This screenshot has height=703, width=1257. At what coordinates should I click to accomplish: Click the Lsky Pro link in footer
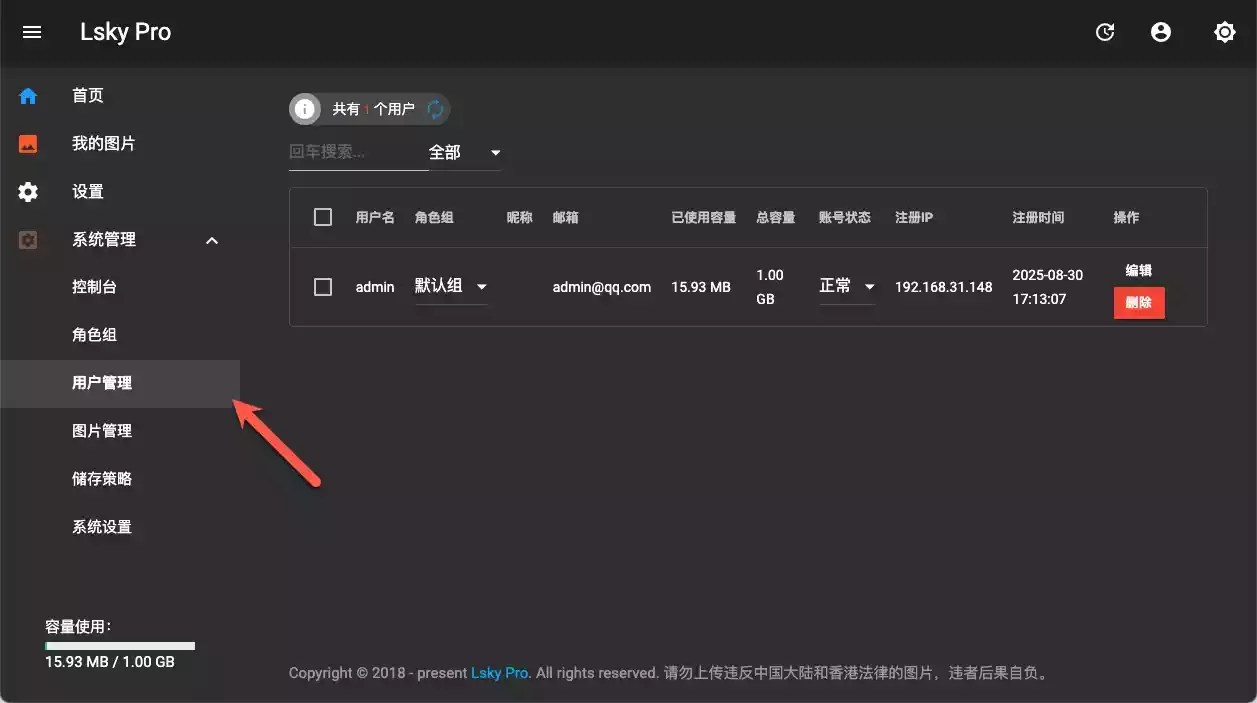[500, 673]
